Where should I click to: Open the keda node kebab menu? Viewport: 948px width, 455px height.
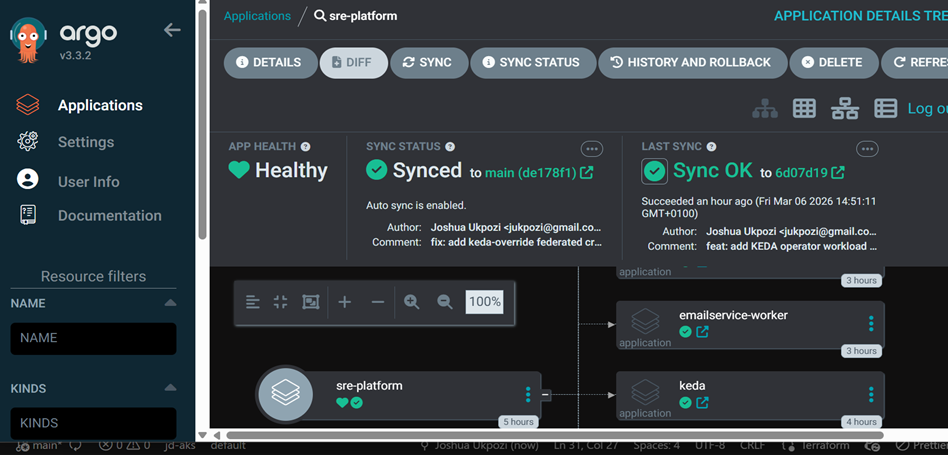[871, 395]
